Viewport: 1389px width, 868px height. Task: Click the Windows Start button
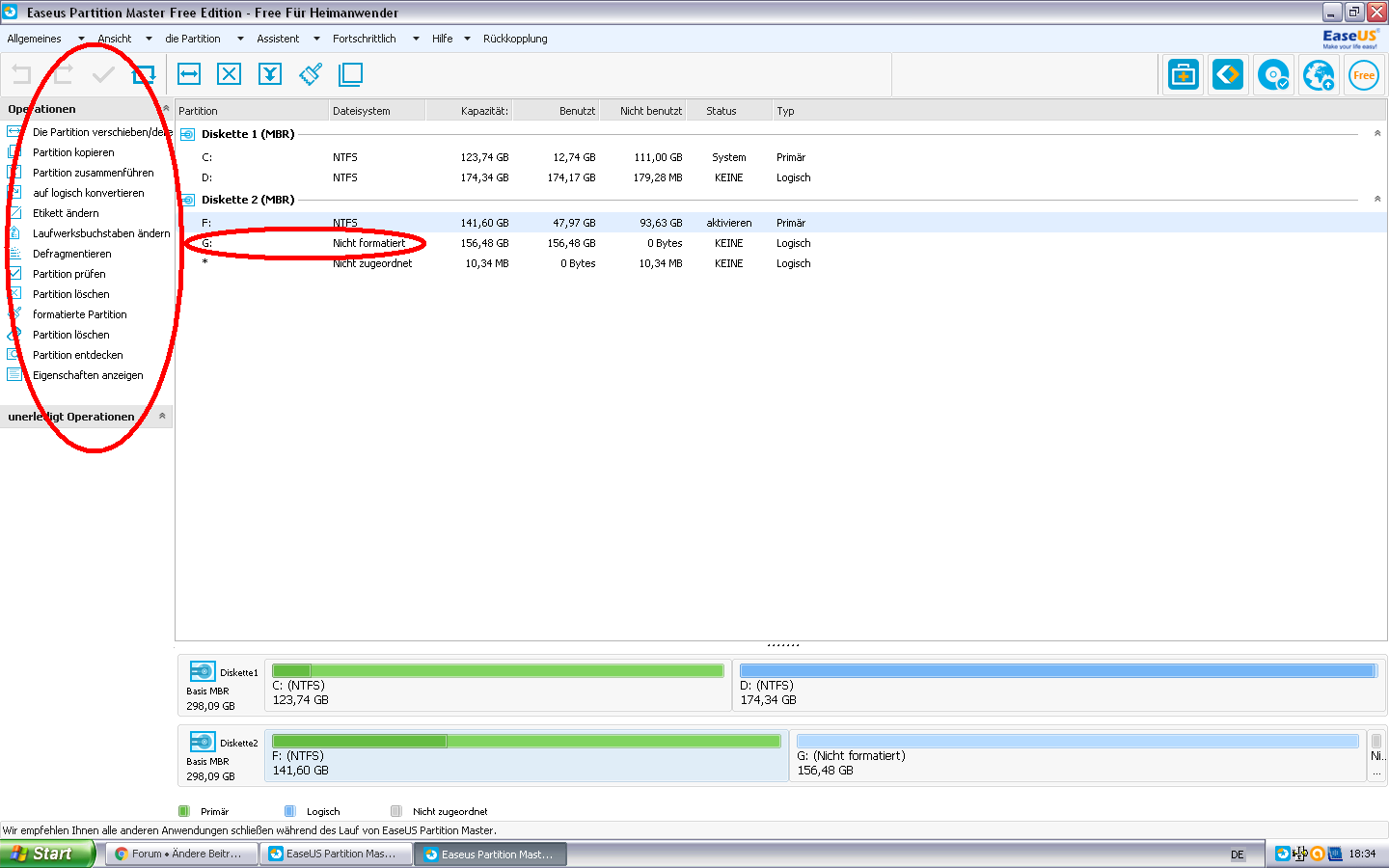pos(46,854)
